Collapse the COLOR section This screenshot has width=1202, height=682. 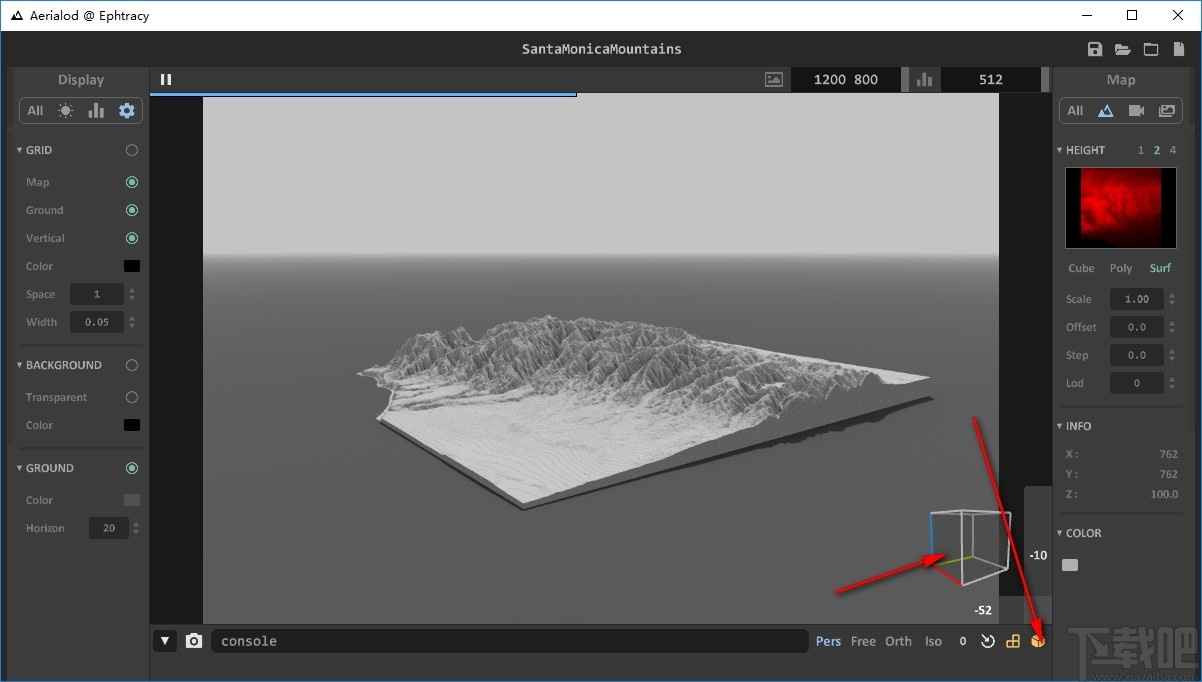click(x=1060, y=533)
